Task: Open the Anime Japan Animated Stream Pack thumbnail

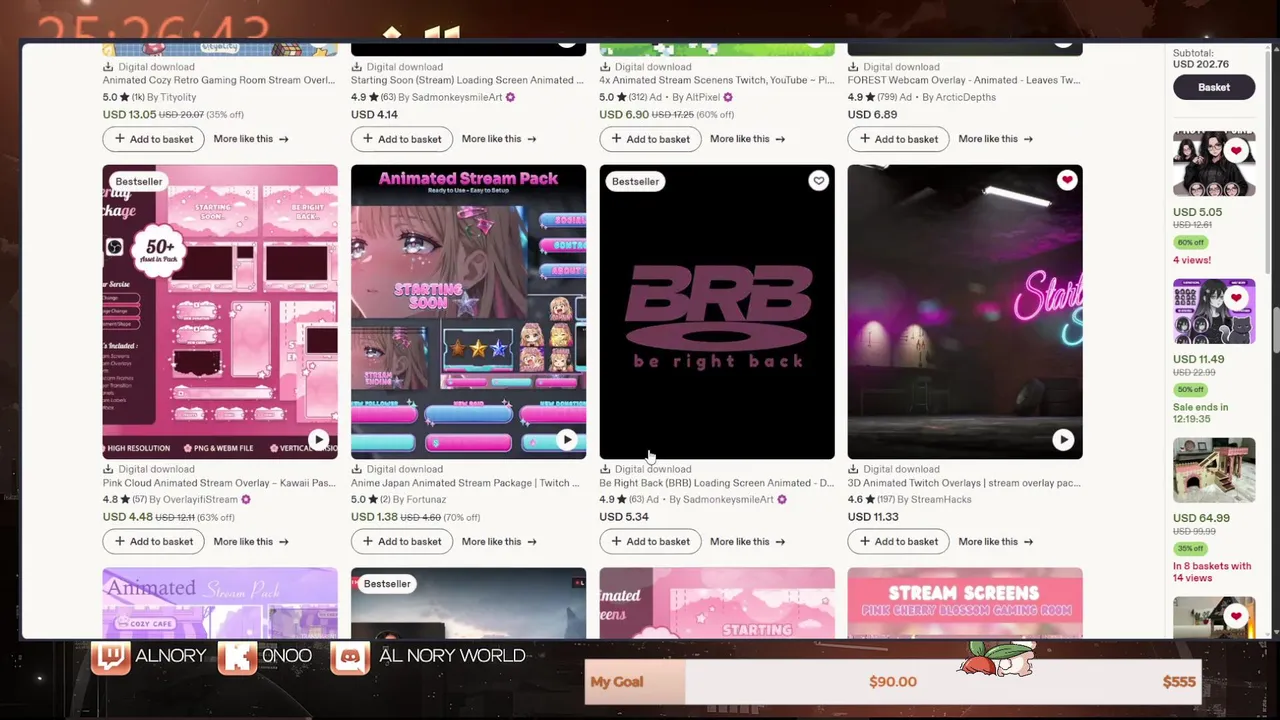Action: pyautogui.click(x=468, y=312)
